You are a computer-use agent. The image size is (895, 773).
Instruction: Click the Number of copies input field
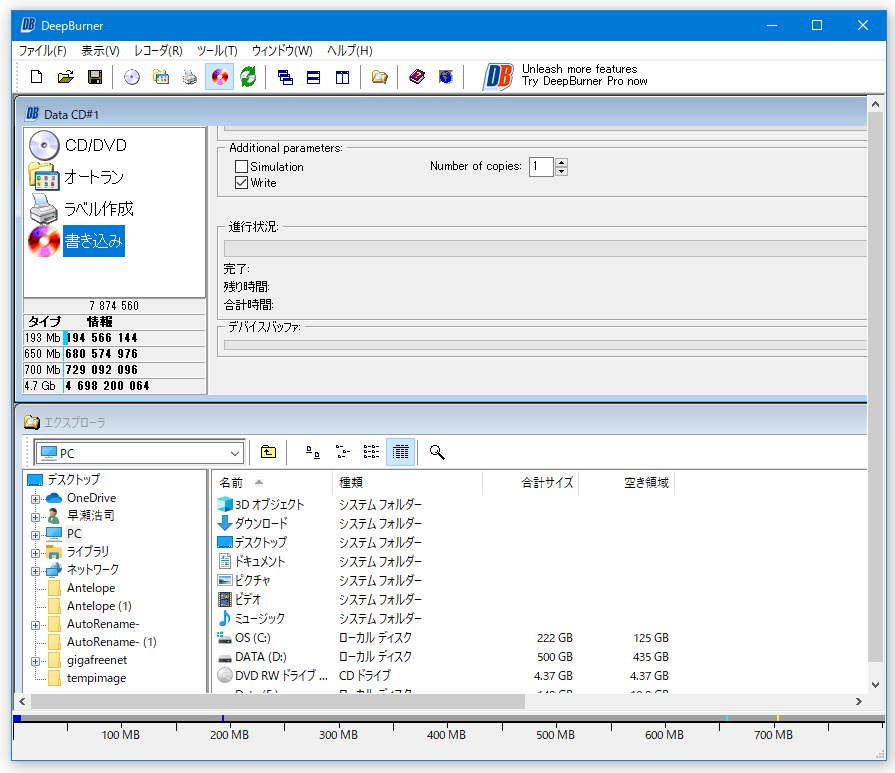pos(541,167)
